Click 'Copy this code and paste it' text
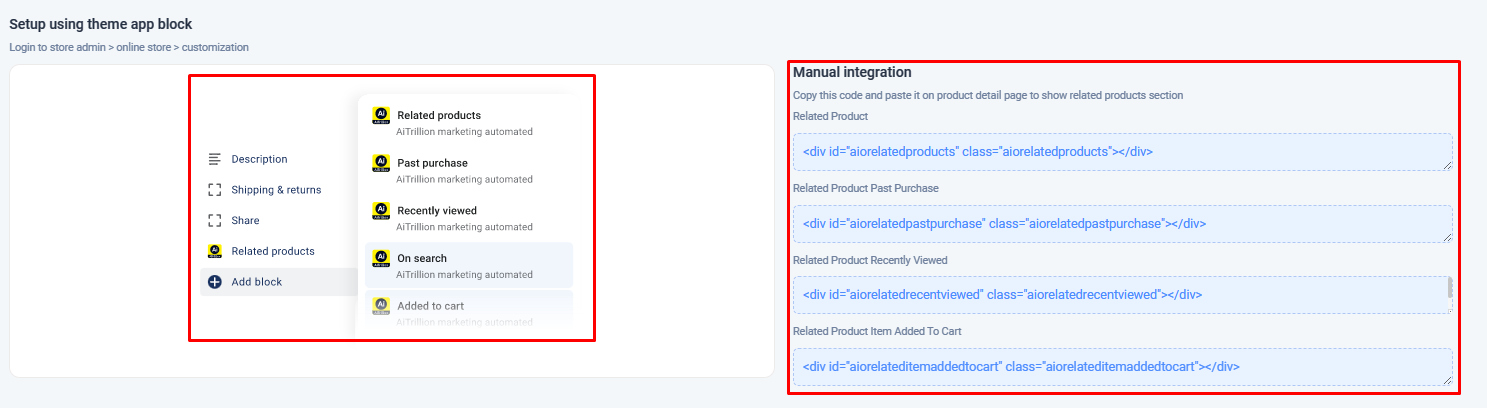Screen dimensions: 1487x408 click(x=988, y=96)
